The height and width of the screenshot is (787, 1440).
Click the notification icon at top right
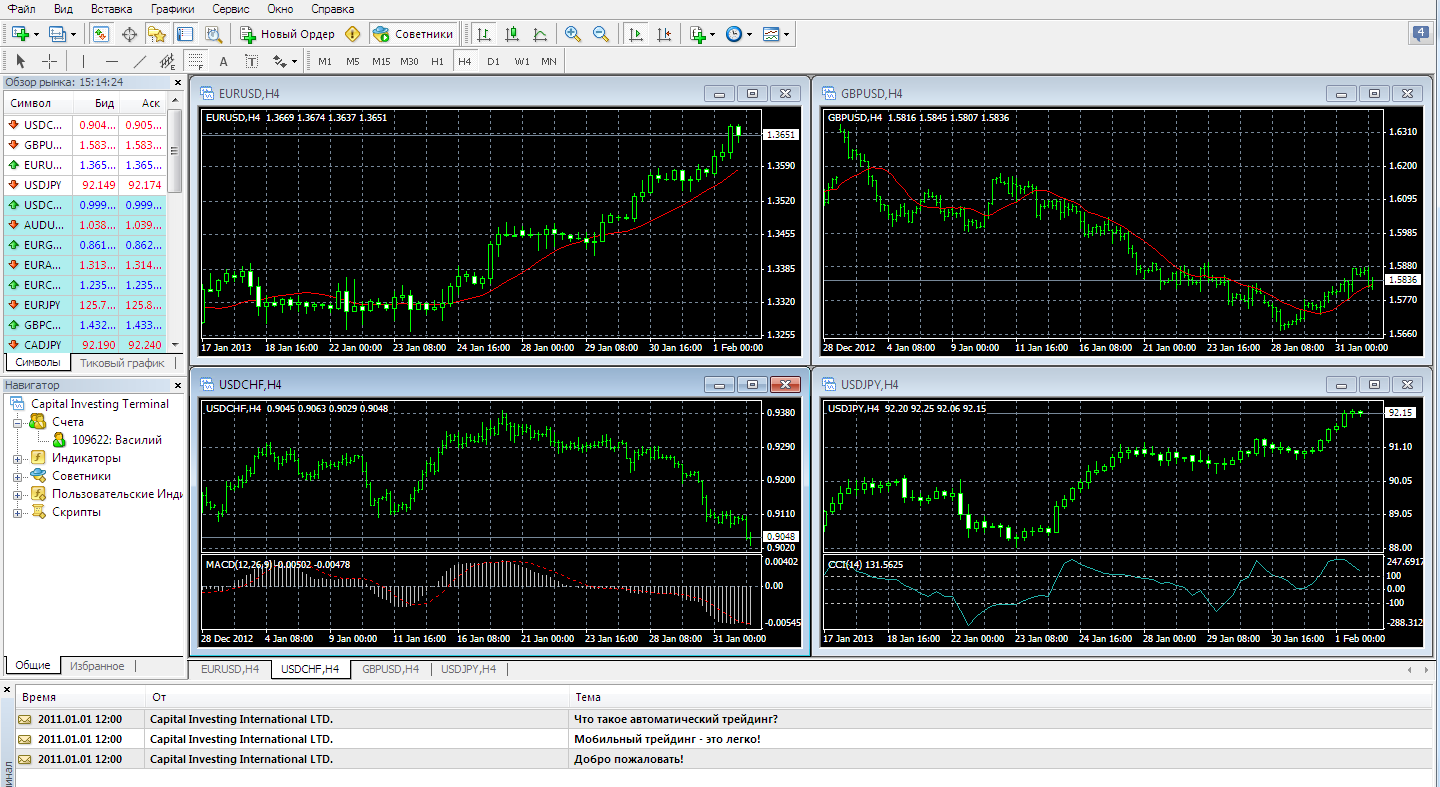click(1422, 34)
